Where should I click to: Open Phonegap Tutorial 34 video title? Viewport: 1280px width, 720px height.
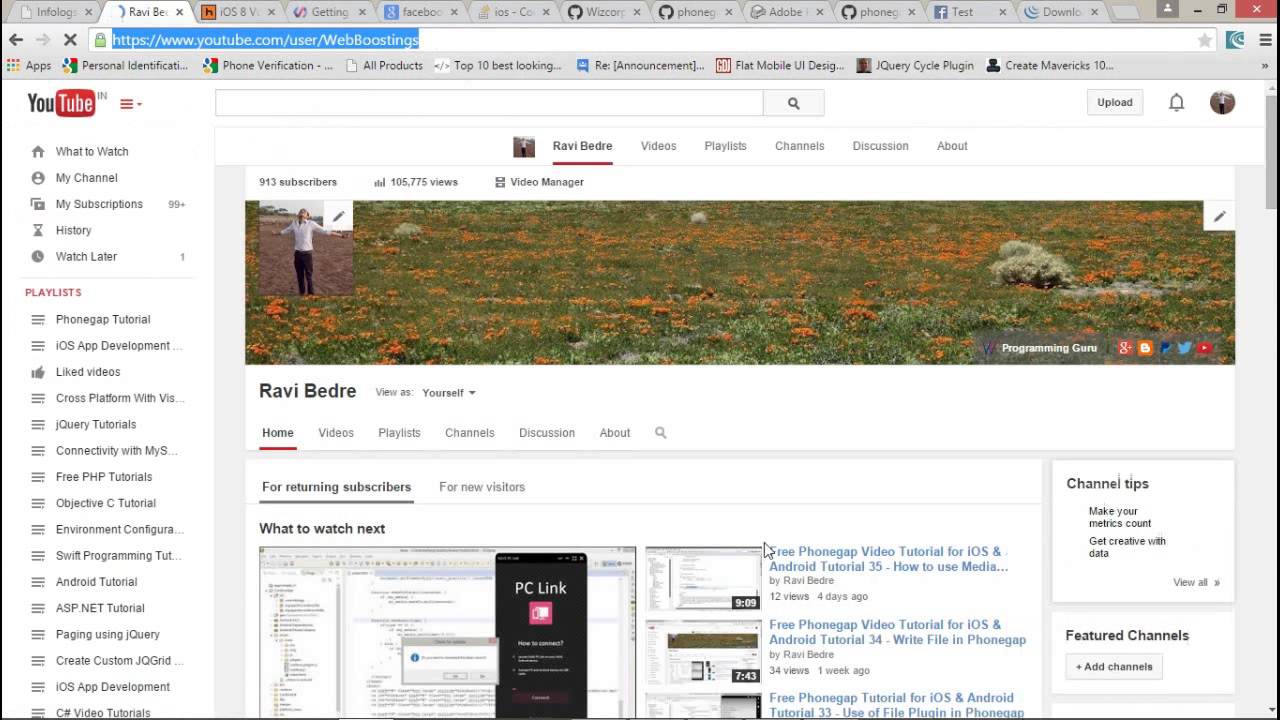(897, 632)
